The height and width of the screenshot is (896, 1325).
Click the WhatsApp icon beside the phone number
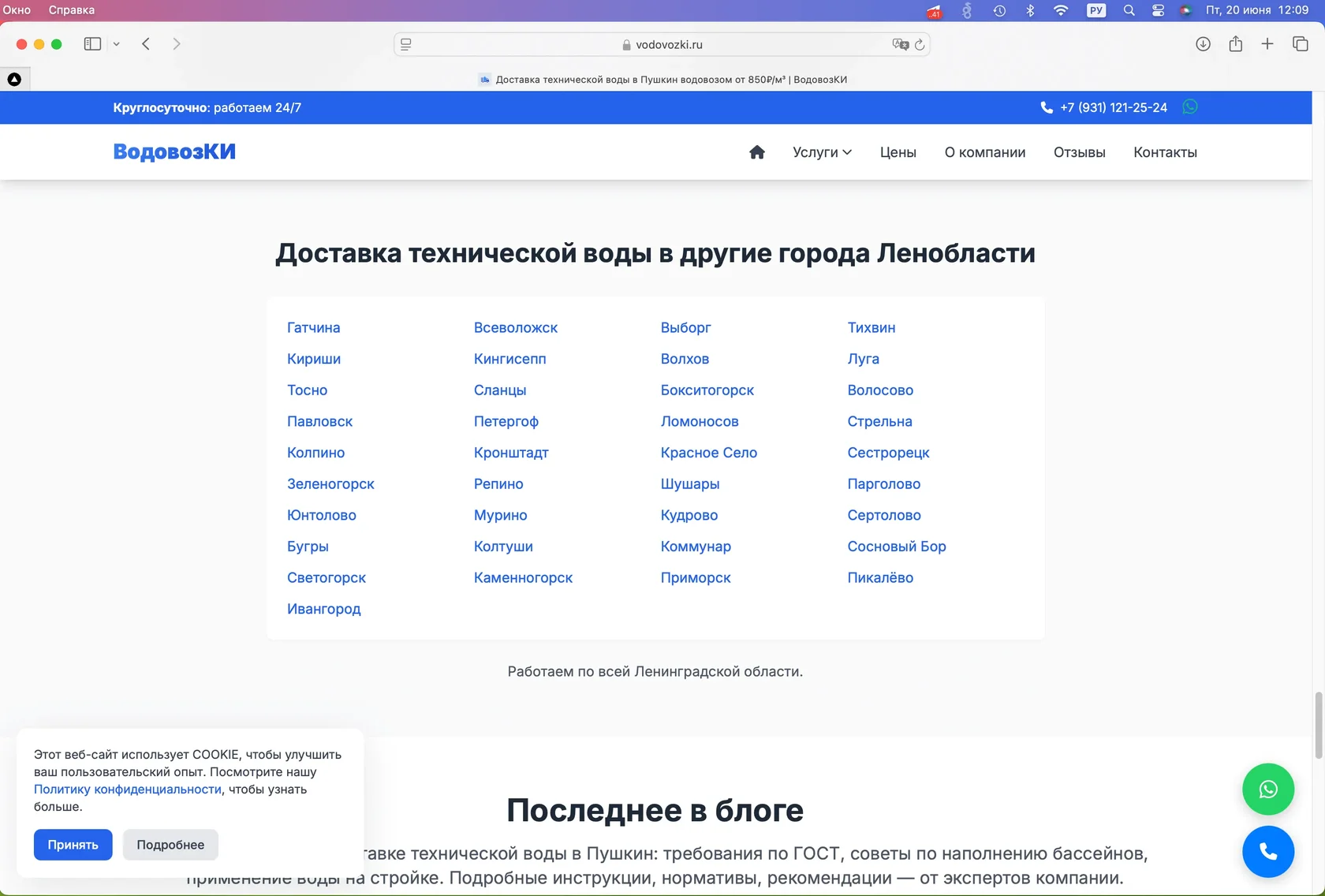pyautogui.click(x=1190, y=106)
